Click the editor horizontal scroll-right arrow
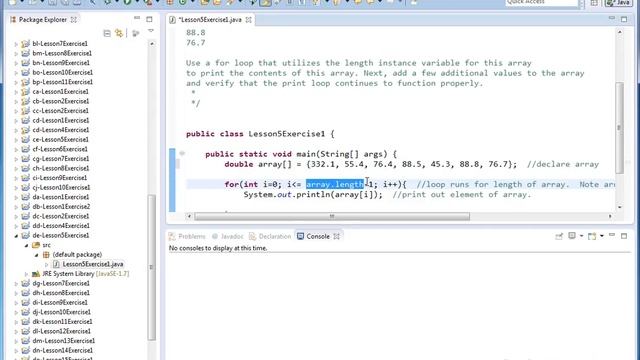 610,216
